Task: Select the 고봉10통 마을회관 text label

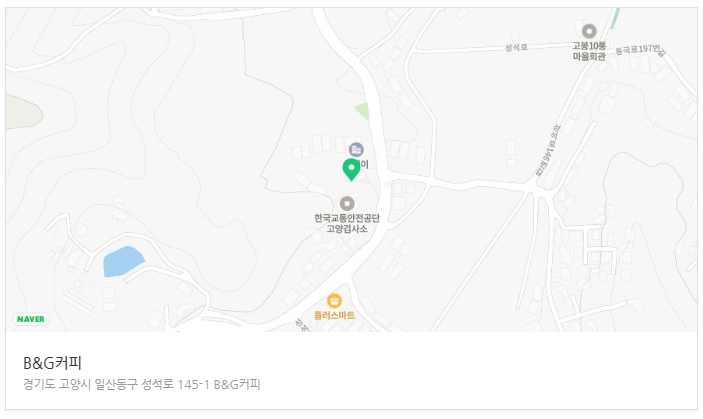Action: coord(589,51)
